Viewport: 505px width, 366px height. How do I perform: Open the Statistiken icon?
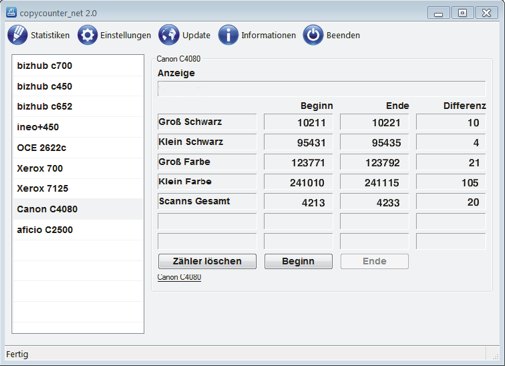(17, 35)
